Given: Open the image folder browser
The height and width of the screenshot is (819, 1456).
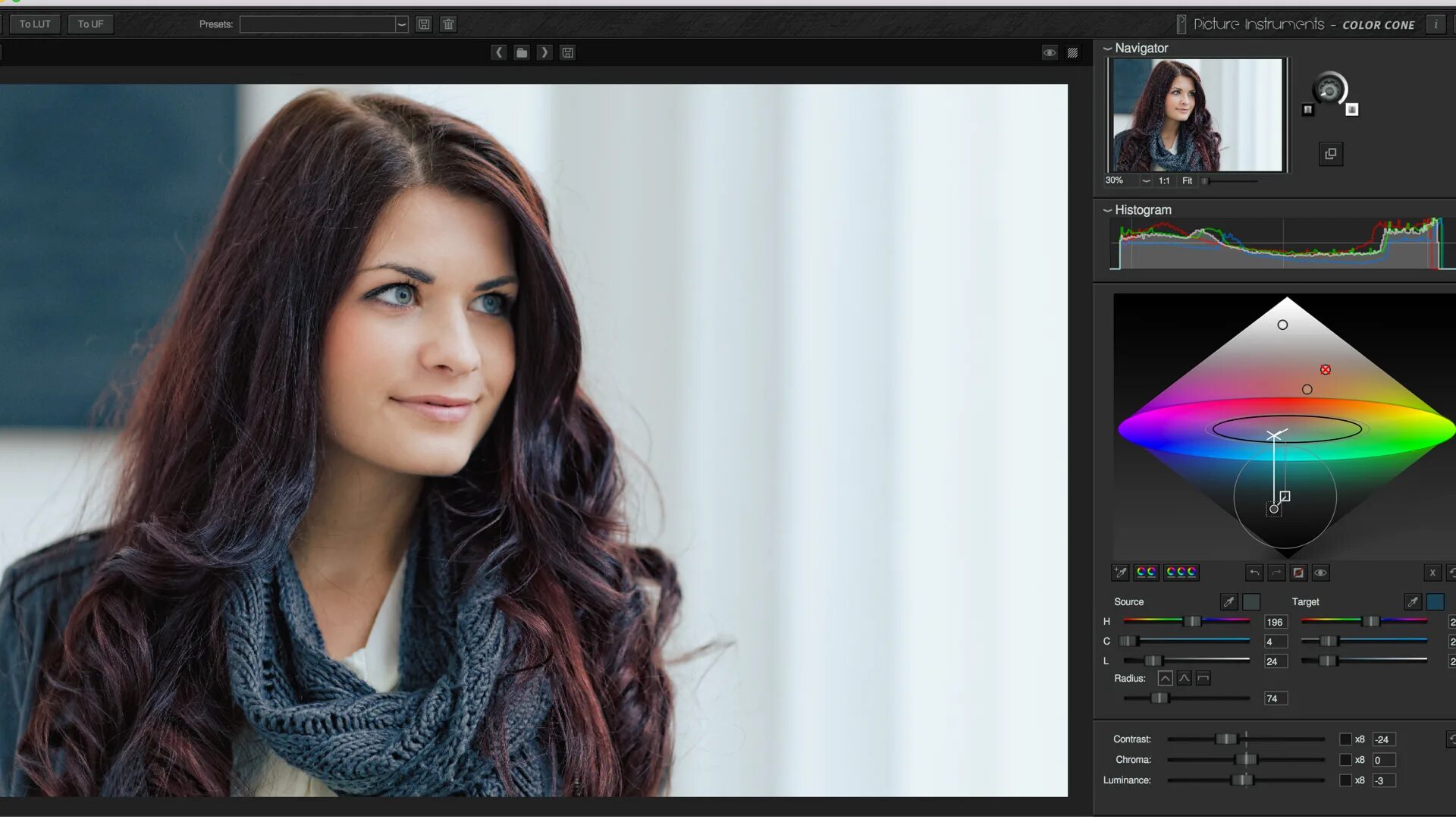Looking at the screenshot, I should click(x=522, y=52).
